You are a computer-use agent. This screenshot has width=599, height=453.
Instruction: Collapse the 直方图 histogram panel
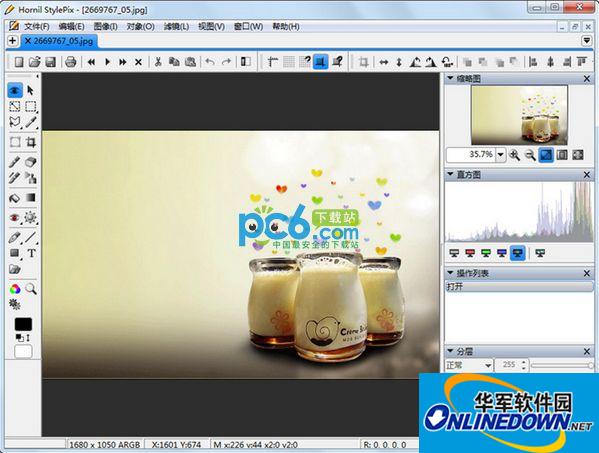pyautogui.click(x=450, y=175)
